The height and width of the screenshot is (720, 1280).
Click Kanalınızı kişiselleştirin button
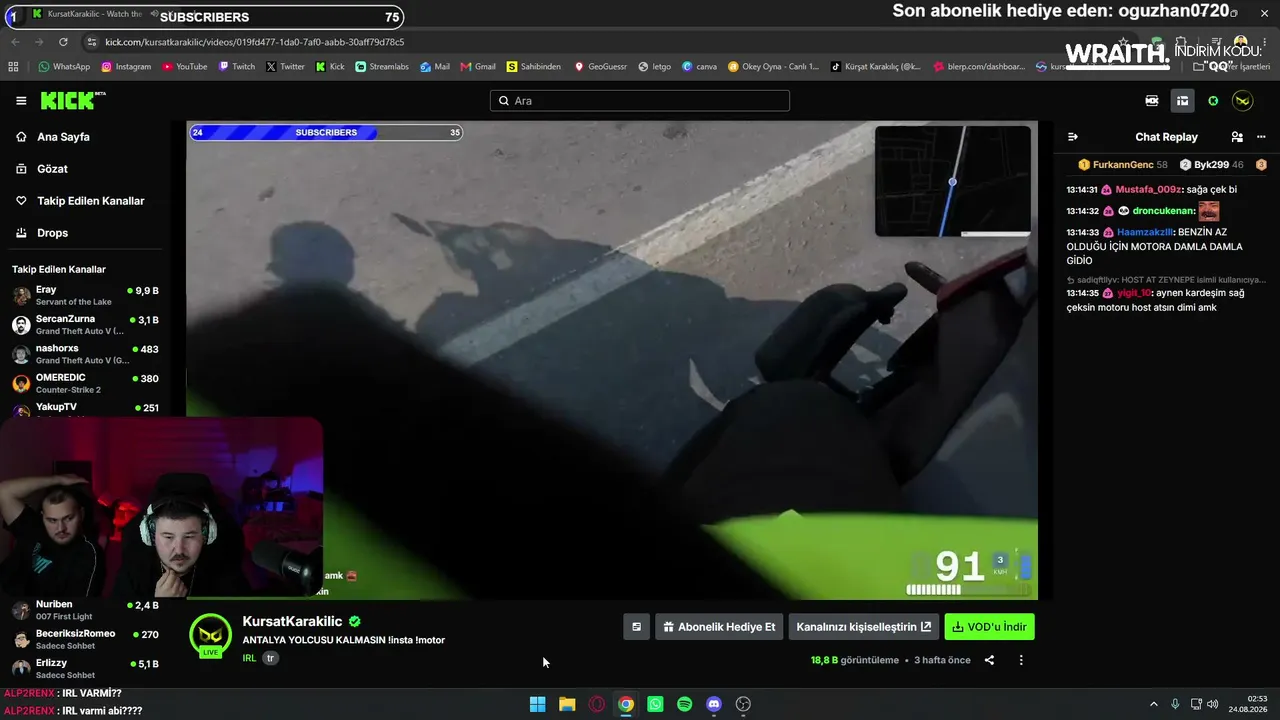(x=864, y=627)
